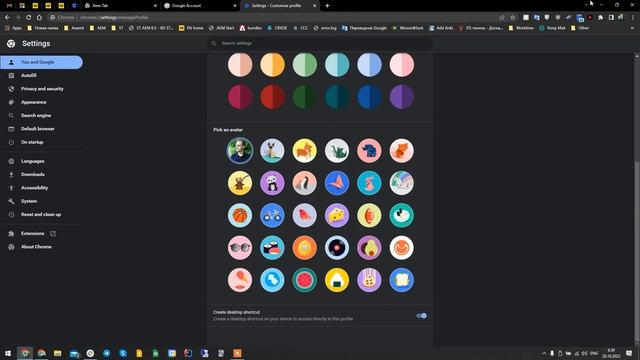The height and width of the screenshot is (360, 640).
Task: Choose the basketball avatar
Action: pyautogui.click(x=240, y=215)
